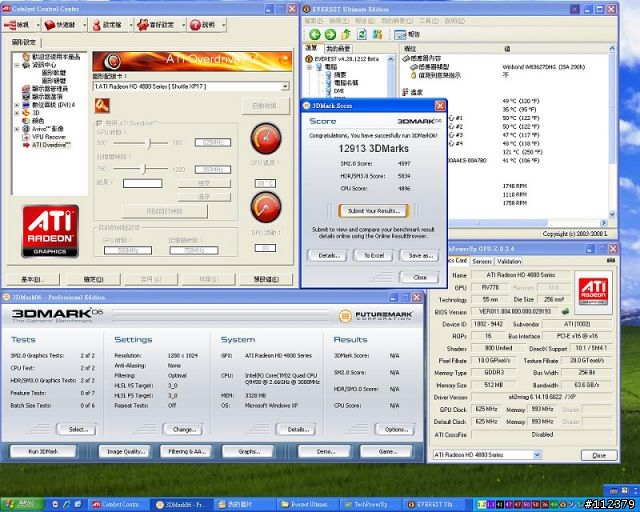Click Close button in GPU-Z window
This screenshot has height=512, width=640.
point(599,455)
